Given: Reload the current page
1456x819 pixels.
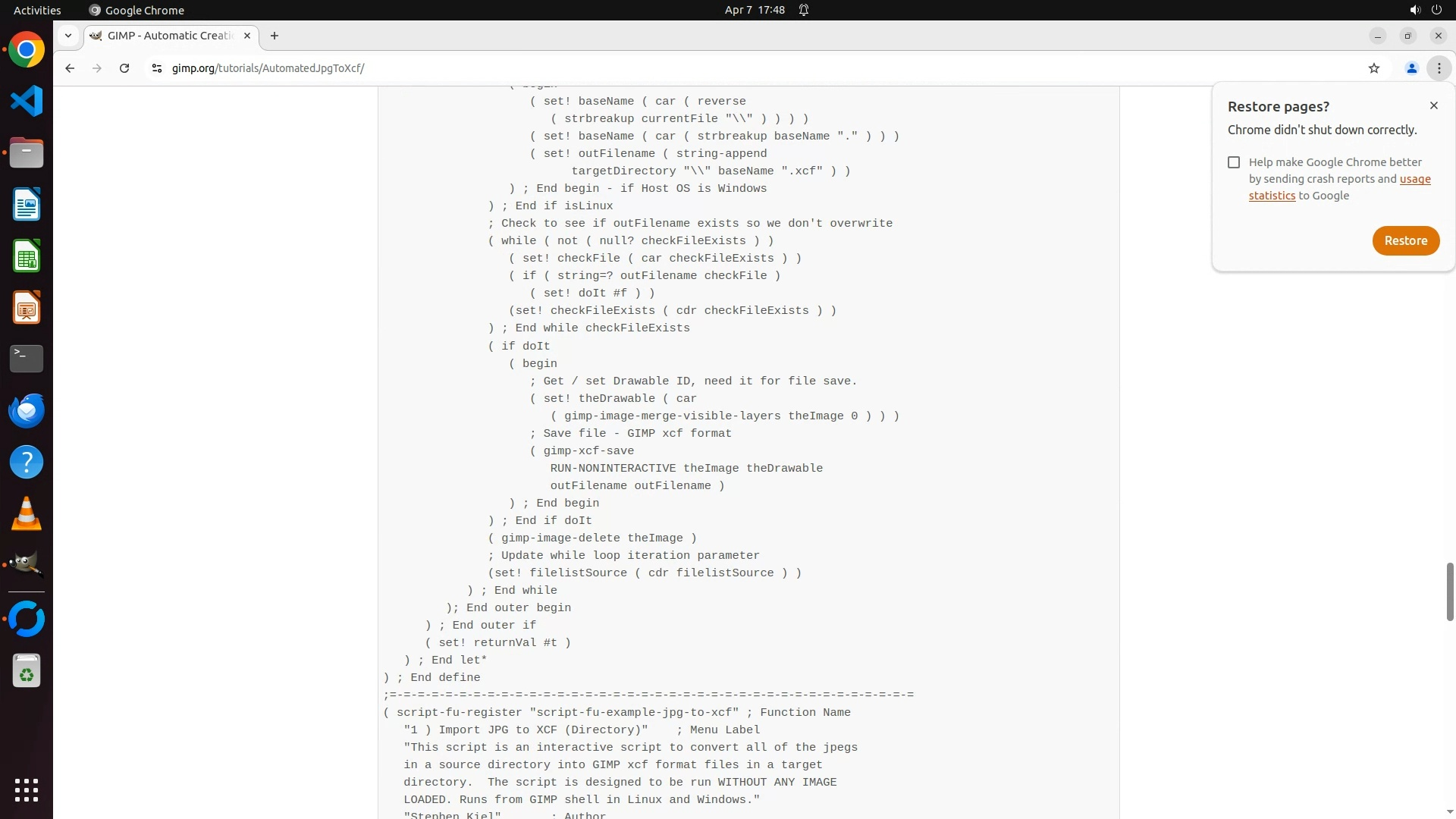Looking at the screenshot, I should [x=124, y=68].
